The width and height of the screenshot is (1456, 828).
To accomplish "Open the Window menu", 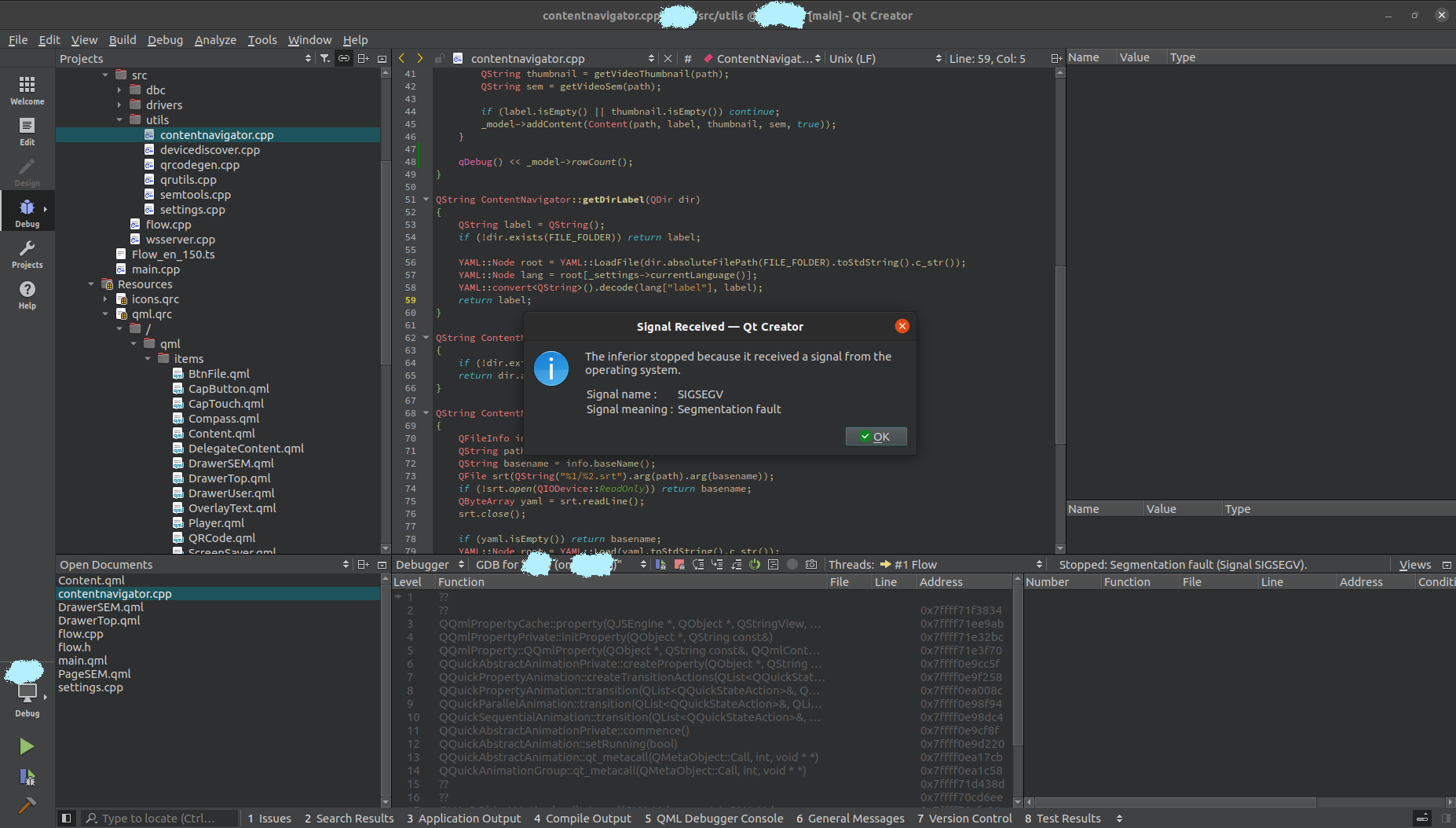I will pos(309,39).
